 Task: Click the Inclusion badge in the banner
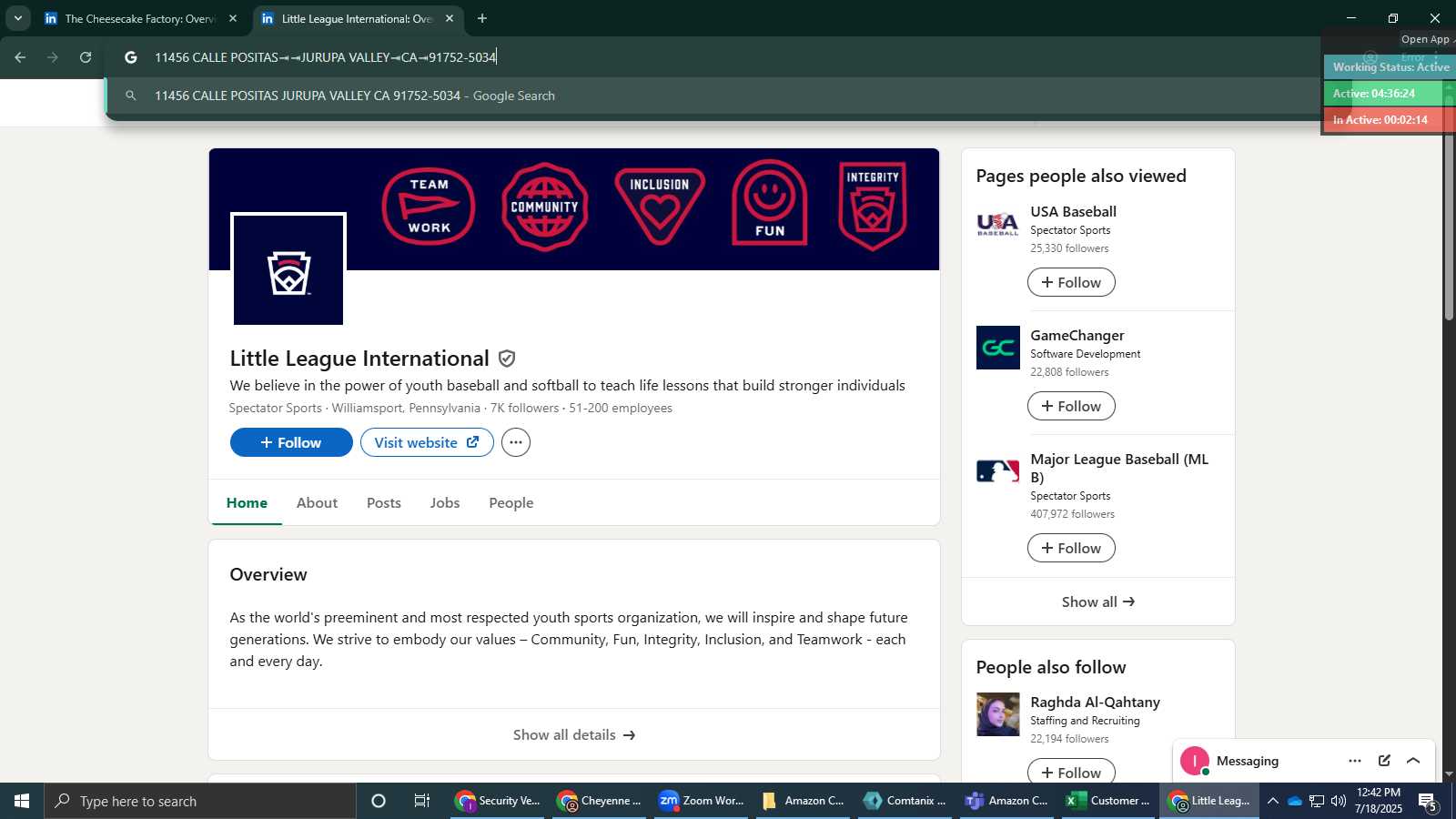coord(660,207)
